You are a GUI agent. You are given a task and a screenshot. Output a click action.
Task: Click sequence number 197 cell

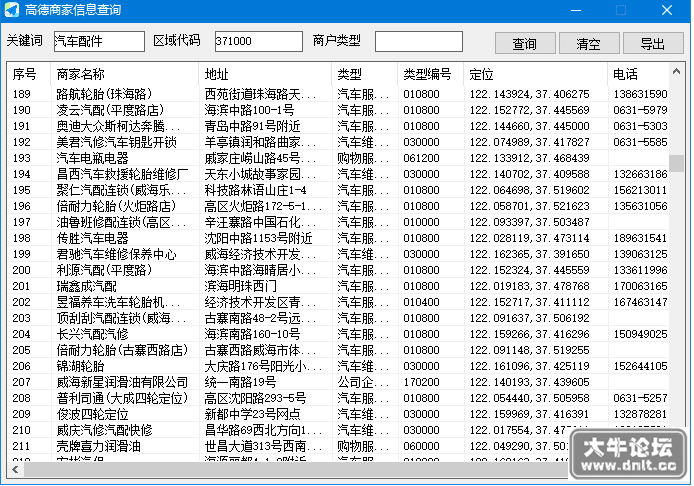(22, 222)
